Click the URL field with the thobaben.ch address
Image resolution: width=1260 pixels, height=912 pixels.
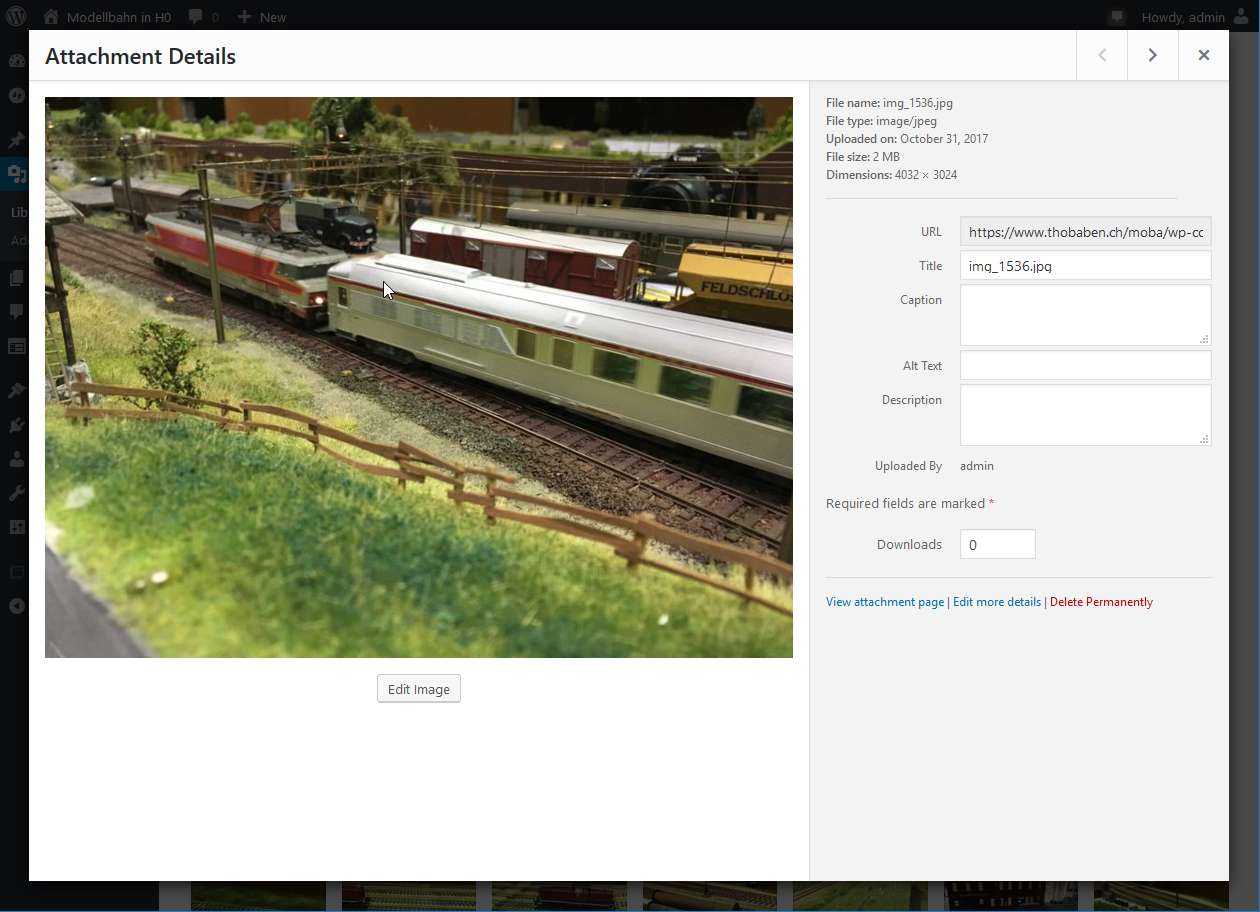[1086, 231]
